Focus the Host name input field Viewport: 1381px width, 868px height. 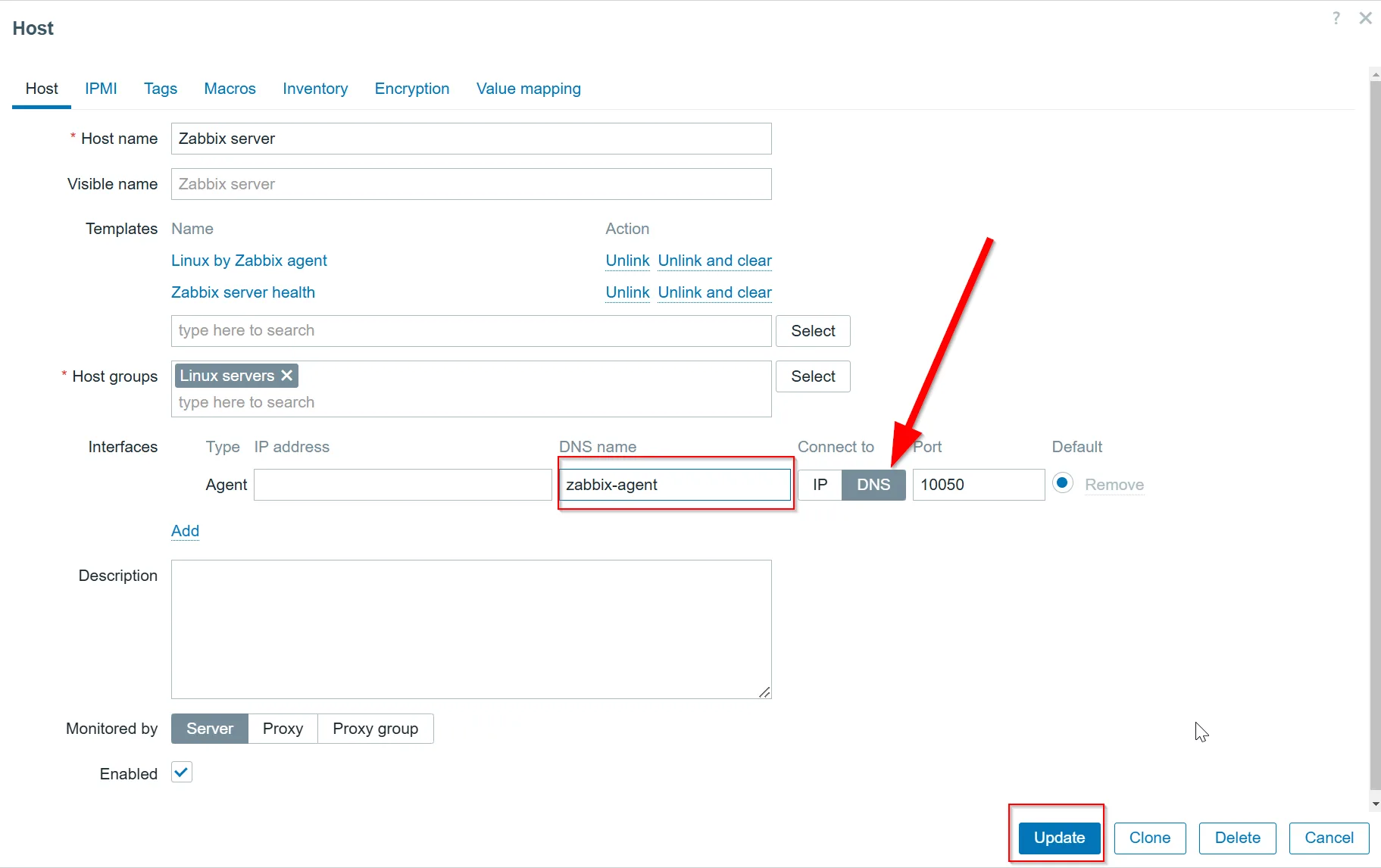click(x=471, y=139)
